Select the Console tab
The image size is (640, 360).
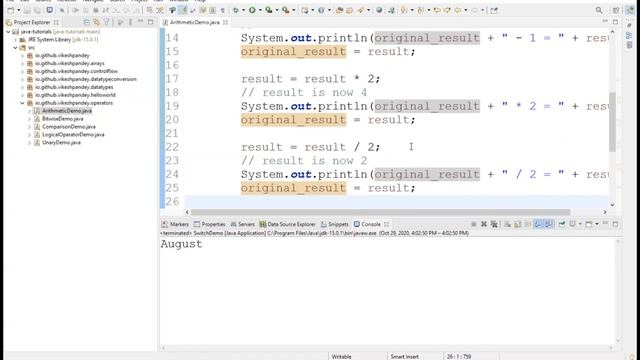371,224
